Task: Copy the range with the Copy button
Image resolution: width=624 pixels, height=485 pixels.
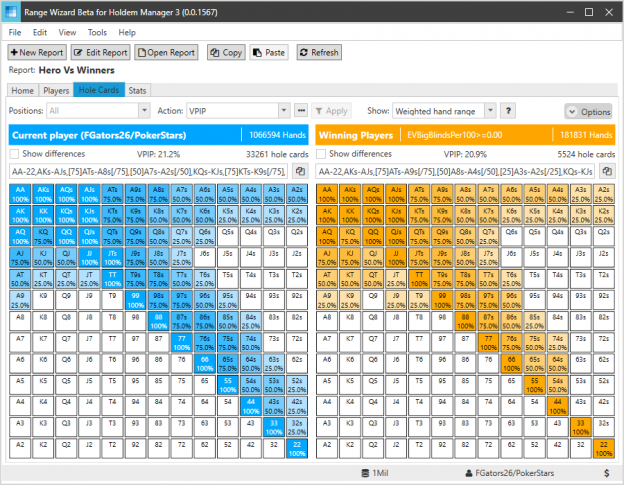Action: 226,53
